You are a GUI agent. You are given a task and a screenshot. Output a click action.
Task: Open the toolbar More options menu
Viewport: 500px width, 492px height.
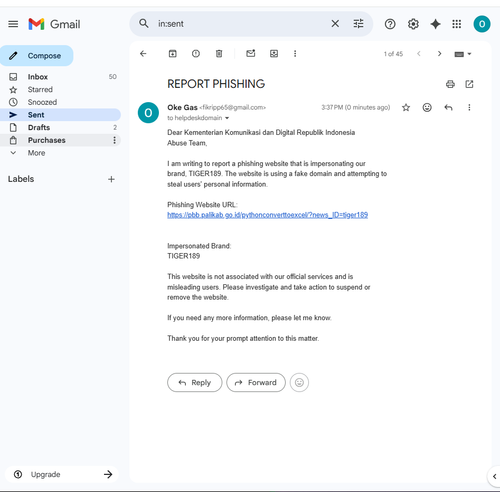tap(295, 54)
